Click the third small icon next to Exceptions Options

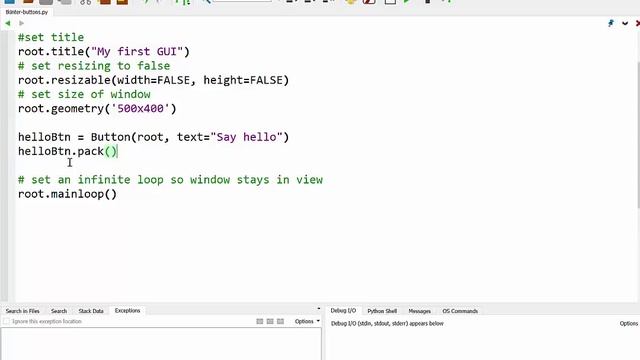coord(280,322)
